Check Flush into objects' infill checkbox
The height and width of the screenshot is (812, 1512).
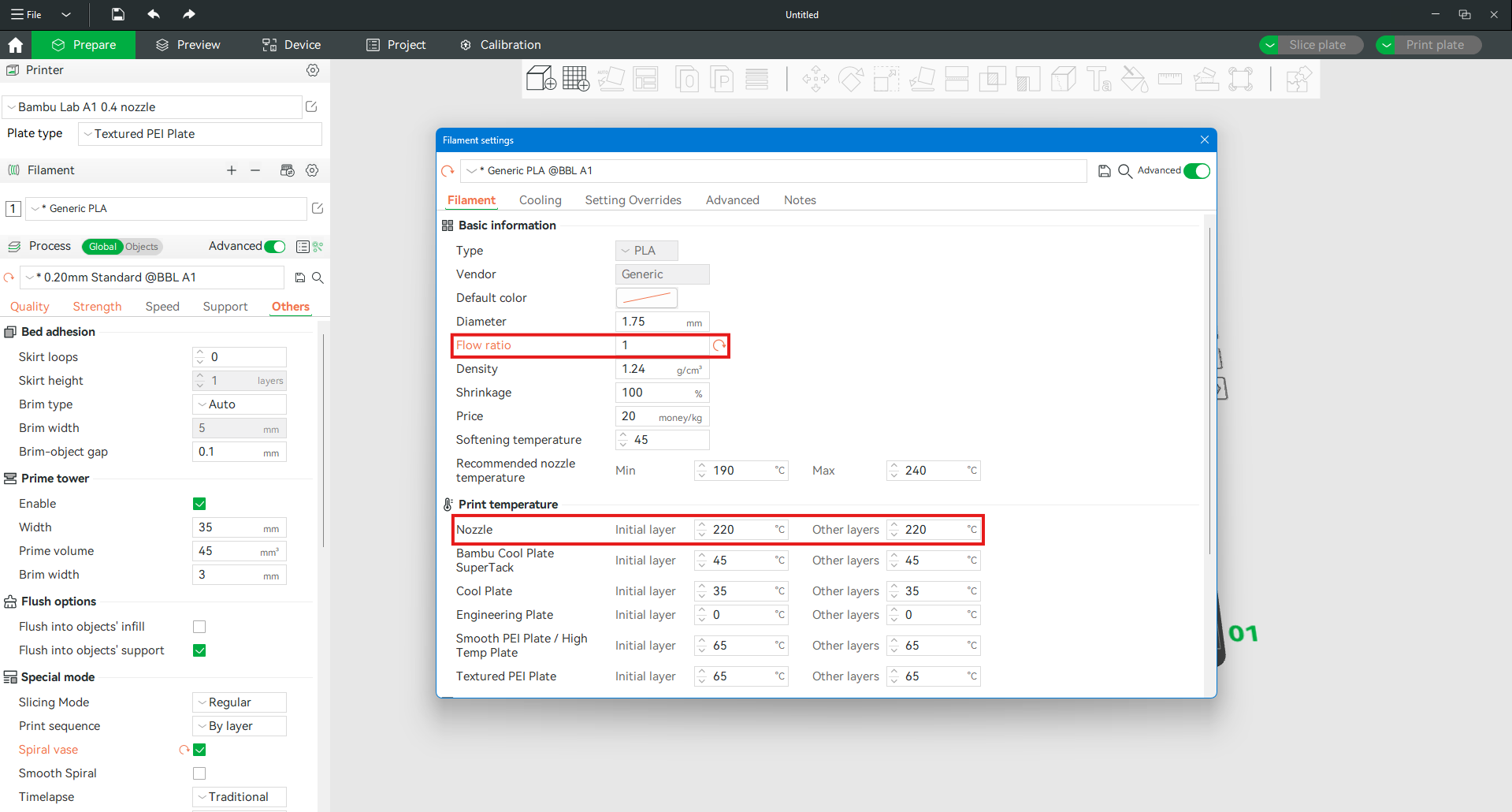(x=199, y=627)
